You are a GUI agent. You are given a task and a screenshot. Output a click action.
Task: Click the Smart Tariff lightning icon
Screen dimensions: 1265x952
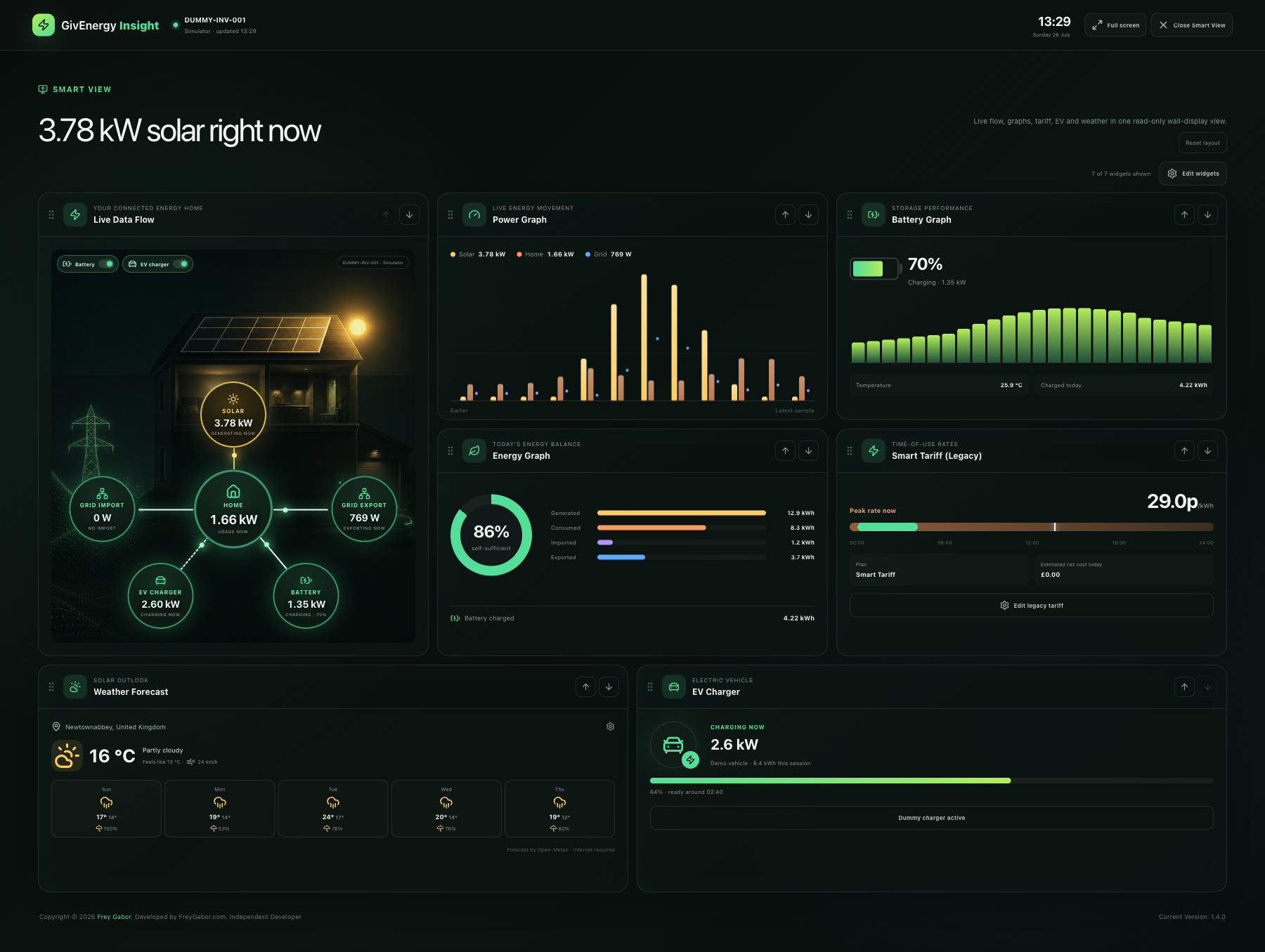click(874, 451)
